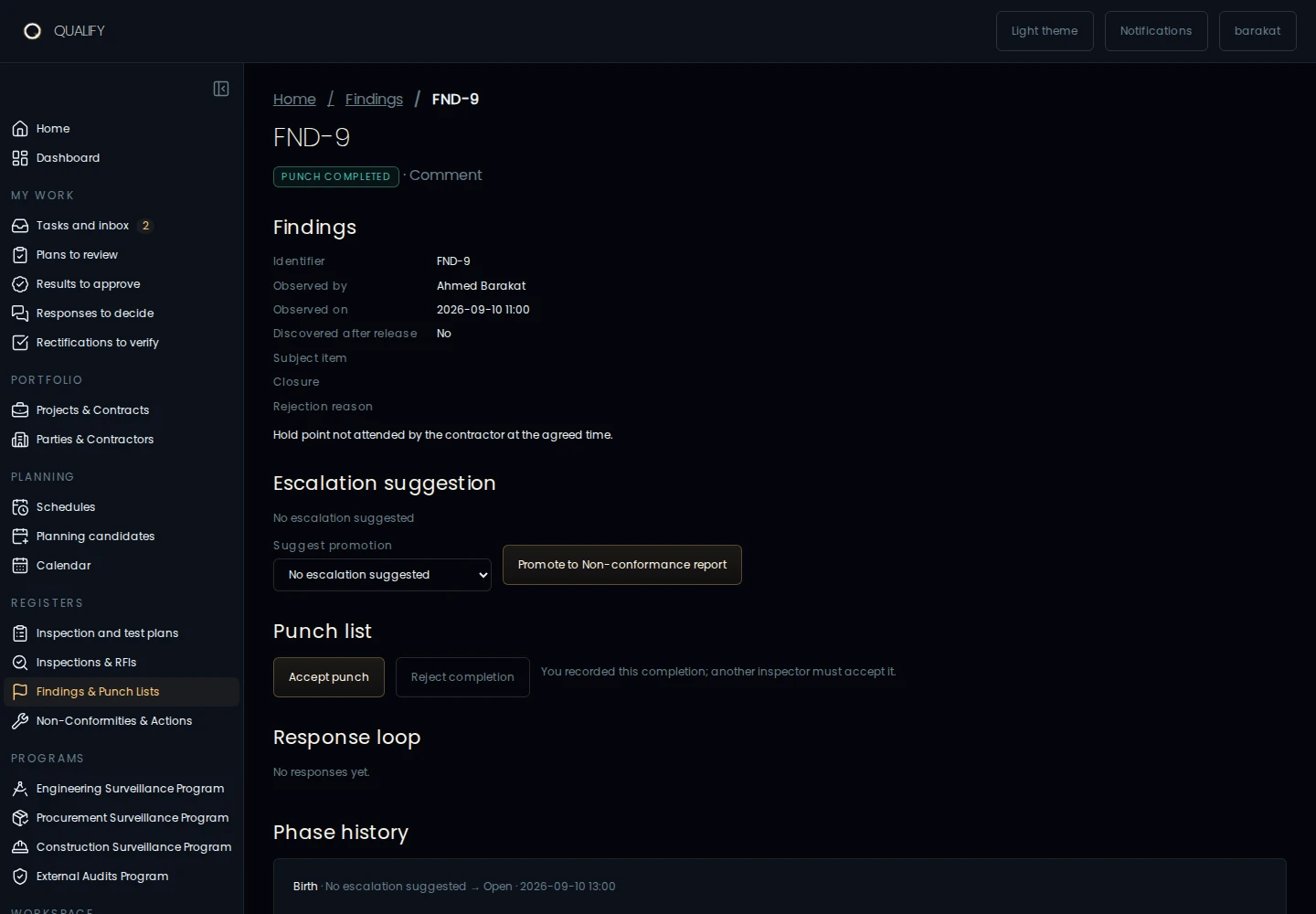
Task: Click observer name Ahmed Barakat
Action: [481, 286]
